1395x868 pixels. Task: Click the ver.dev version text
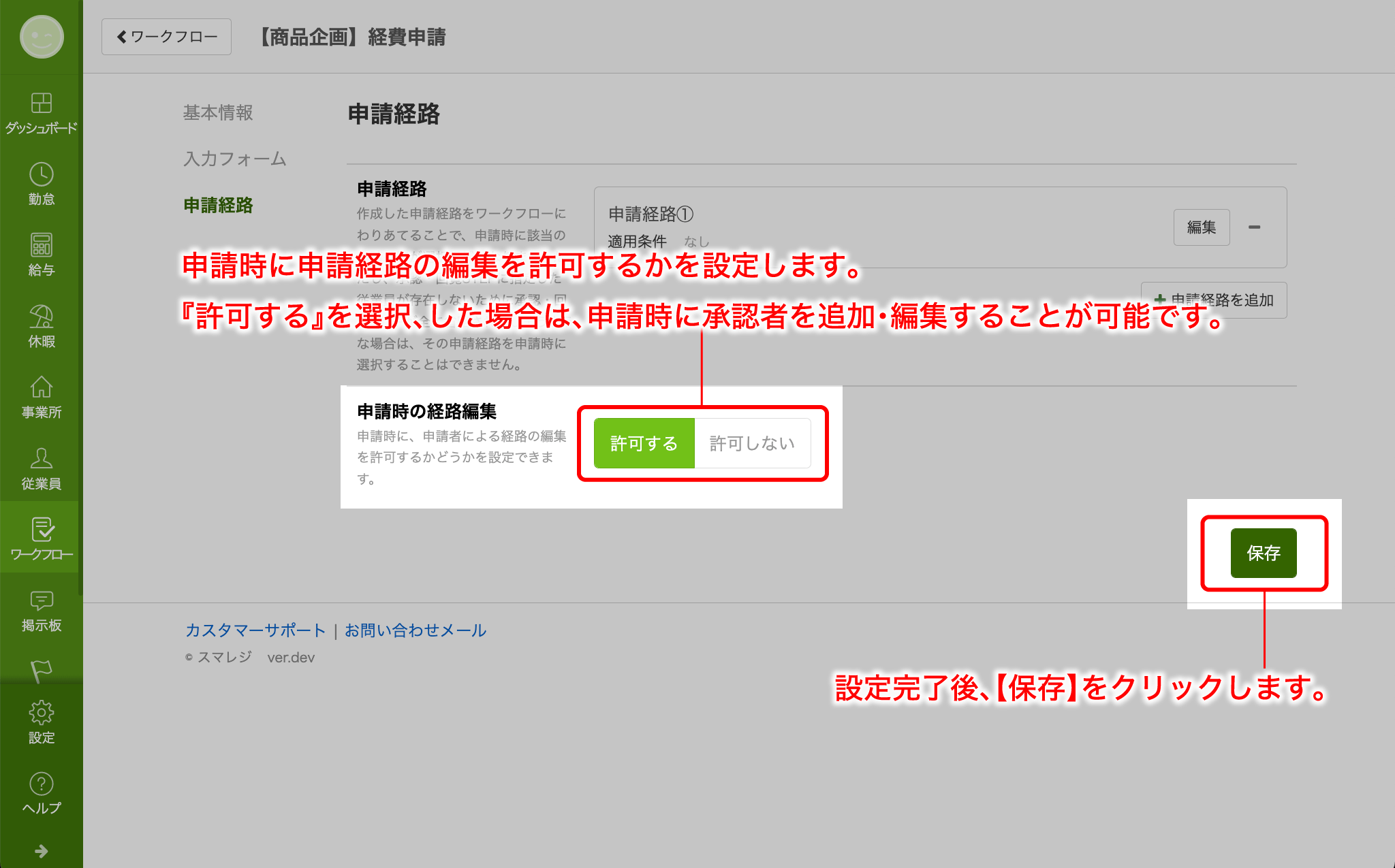point(291,658)
